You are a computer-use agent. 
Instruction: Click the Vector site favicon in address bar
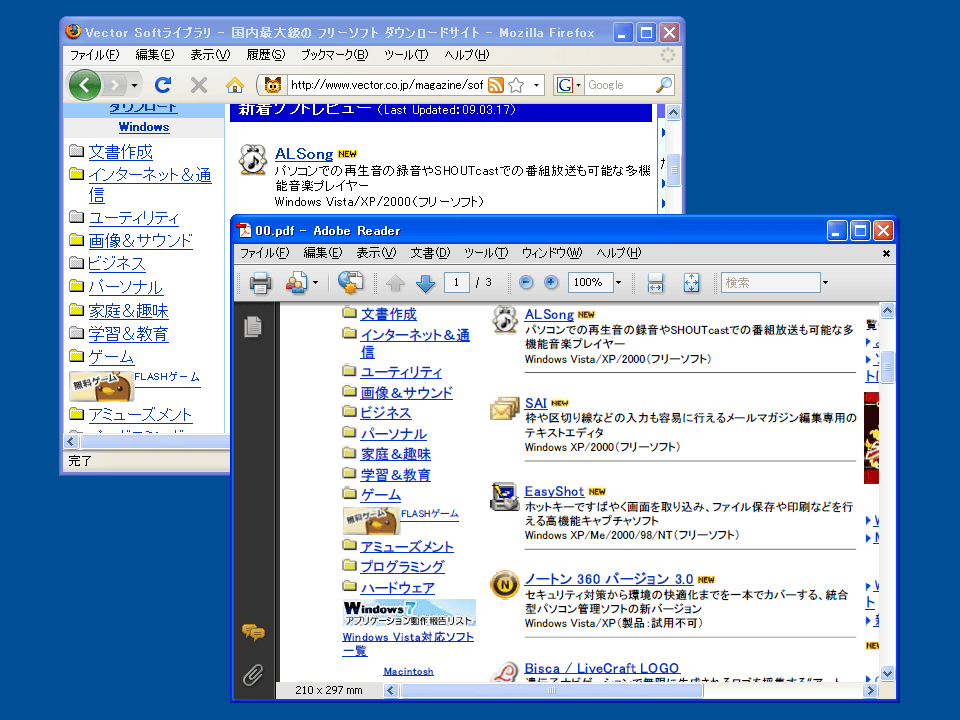(x=272, y=84)
